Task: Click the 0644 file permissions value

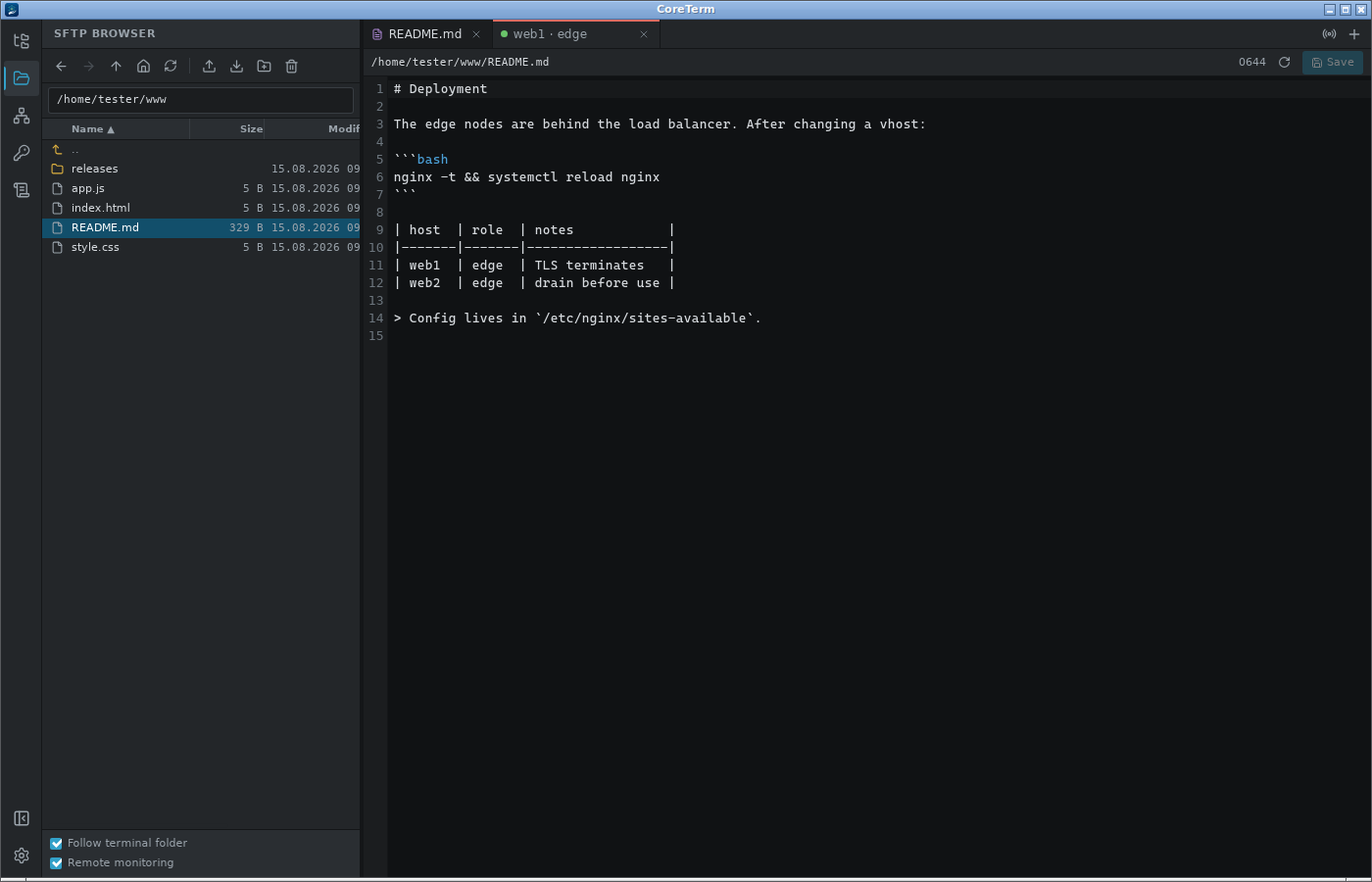Action: tap(1252, 62)
